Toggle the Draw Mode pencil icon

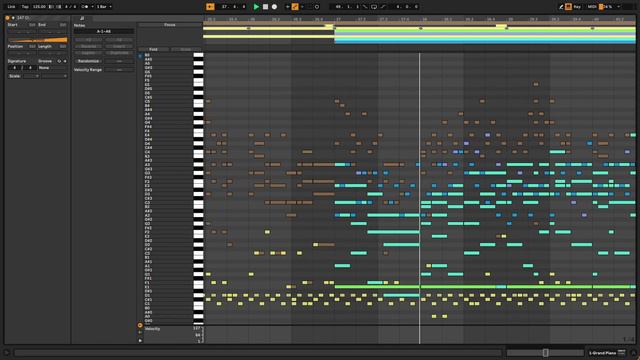[x=561, y=7]
